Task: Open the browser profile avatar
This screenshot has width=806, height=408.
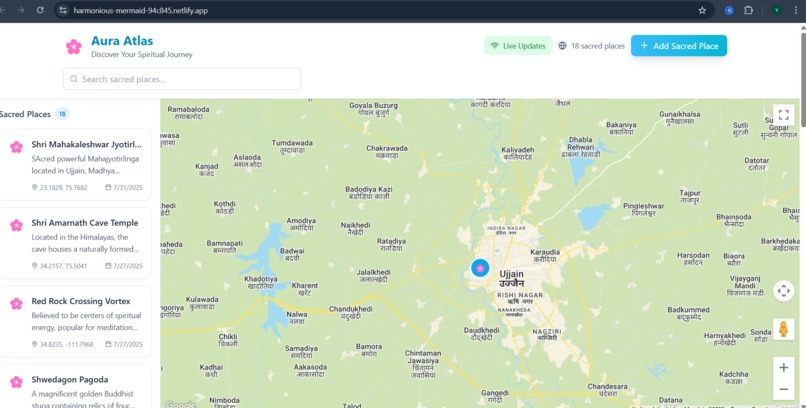Action: (x=777, y=10)
